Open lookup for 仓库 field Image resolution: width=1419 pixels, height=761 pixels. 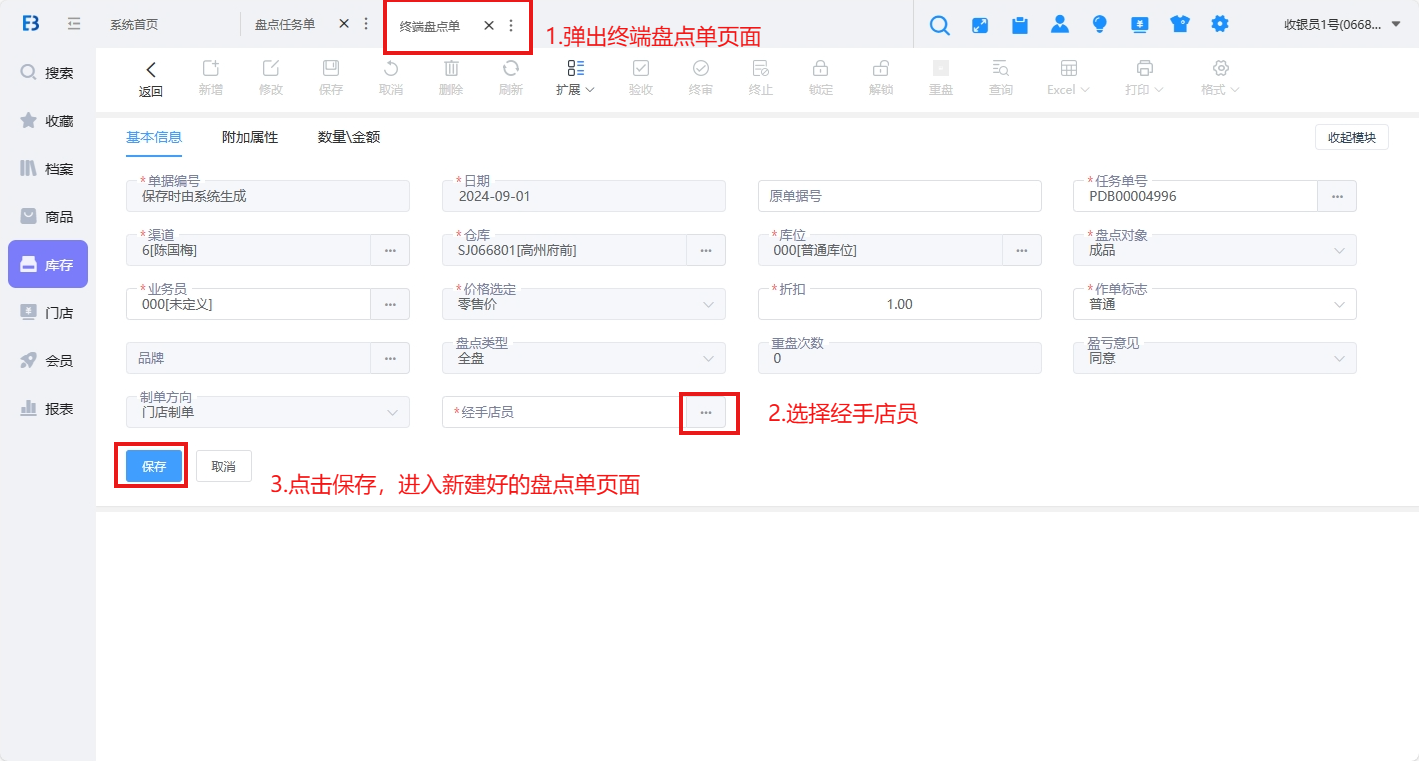[x=706, y=250]
